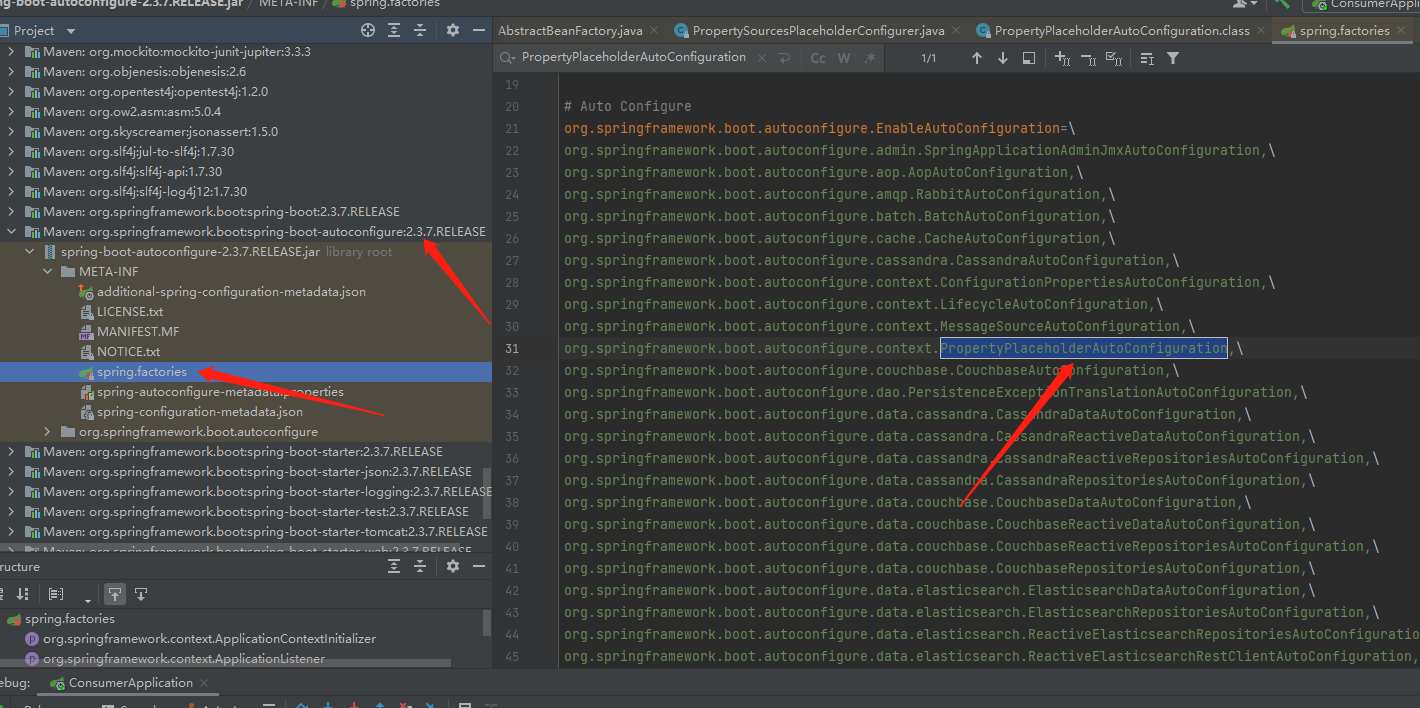Select LICENSE.txt in META-INF

pyautogui.click(x=130, y=311)
